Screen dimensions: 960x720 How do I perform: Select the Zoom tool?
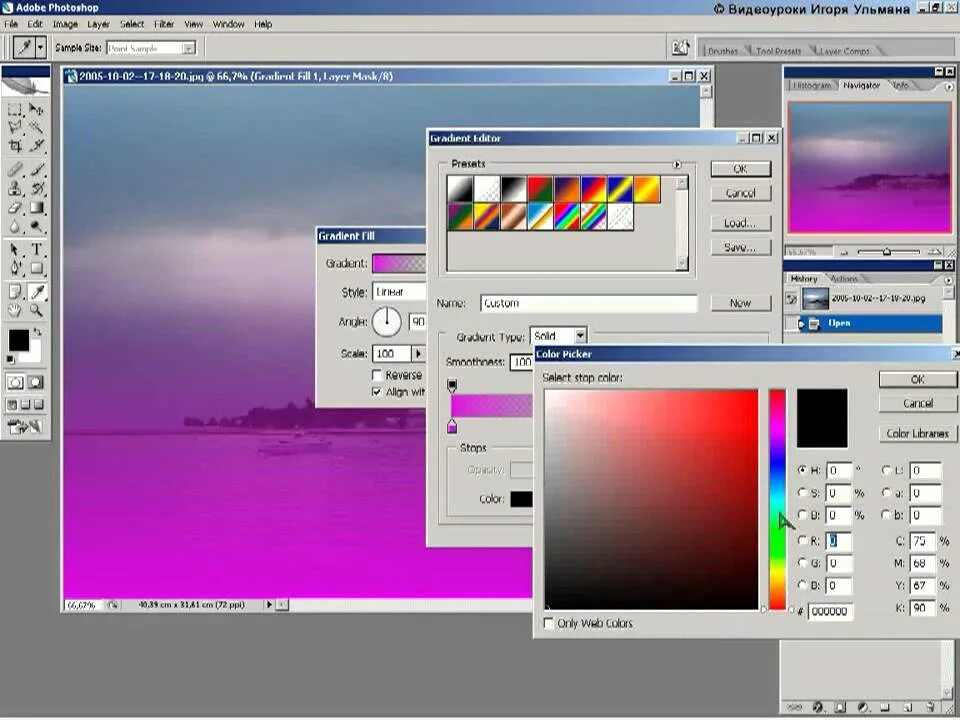click(x=37, y=311)
